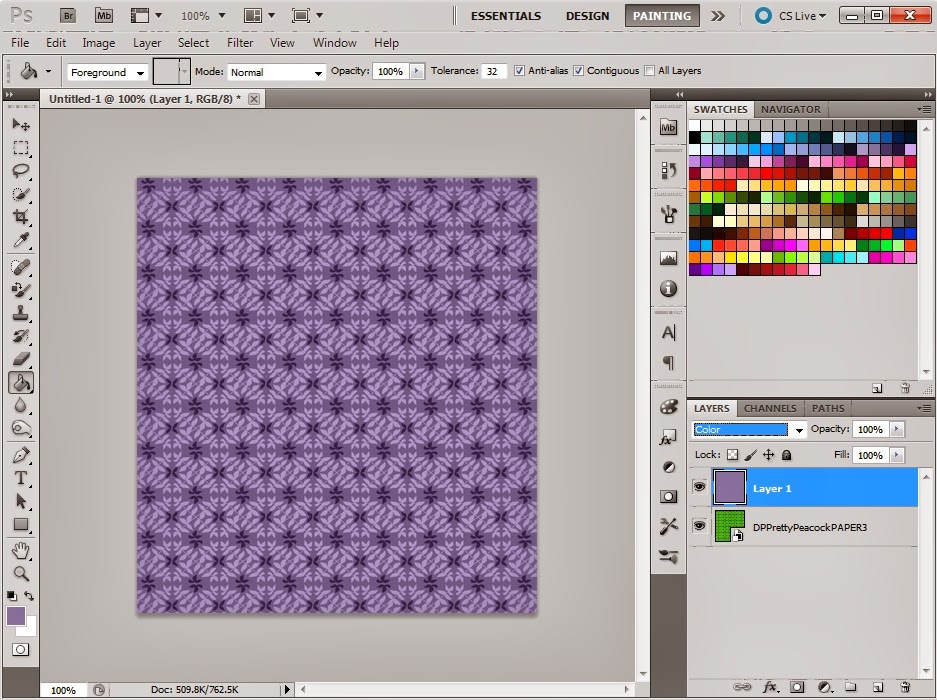Select the Eyedropper tool
This screenshot has height=700, width=937.
(x=21, y=240)
